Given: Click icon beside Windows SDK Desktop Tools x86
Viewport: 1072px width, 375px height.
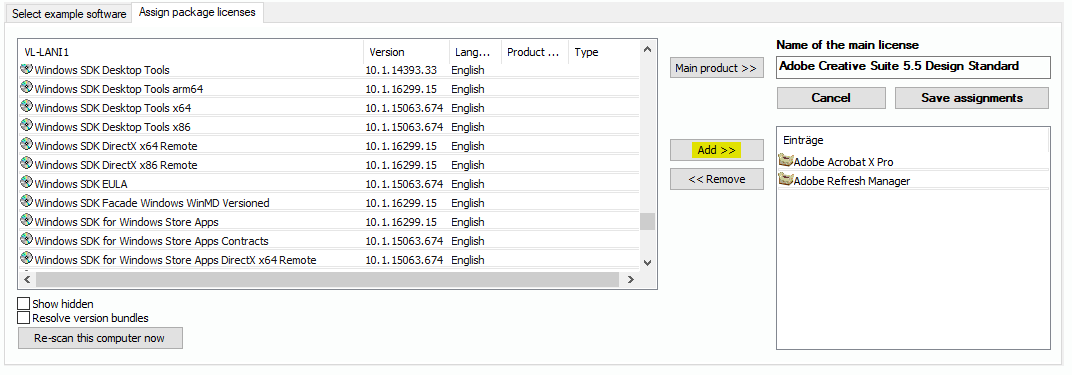Looking at the screenshot, I should click(x=27, y=126).
